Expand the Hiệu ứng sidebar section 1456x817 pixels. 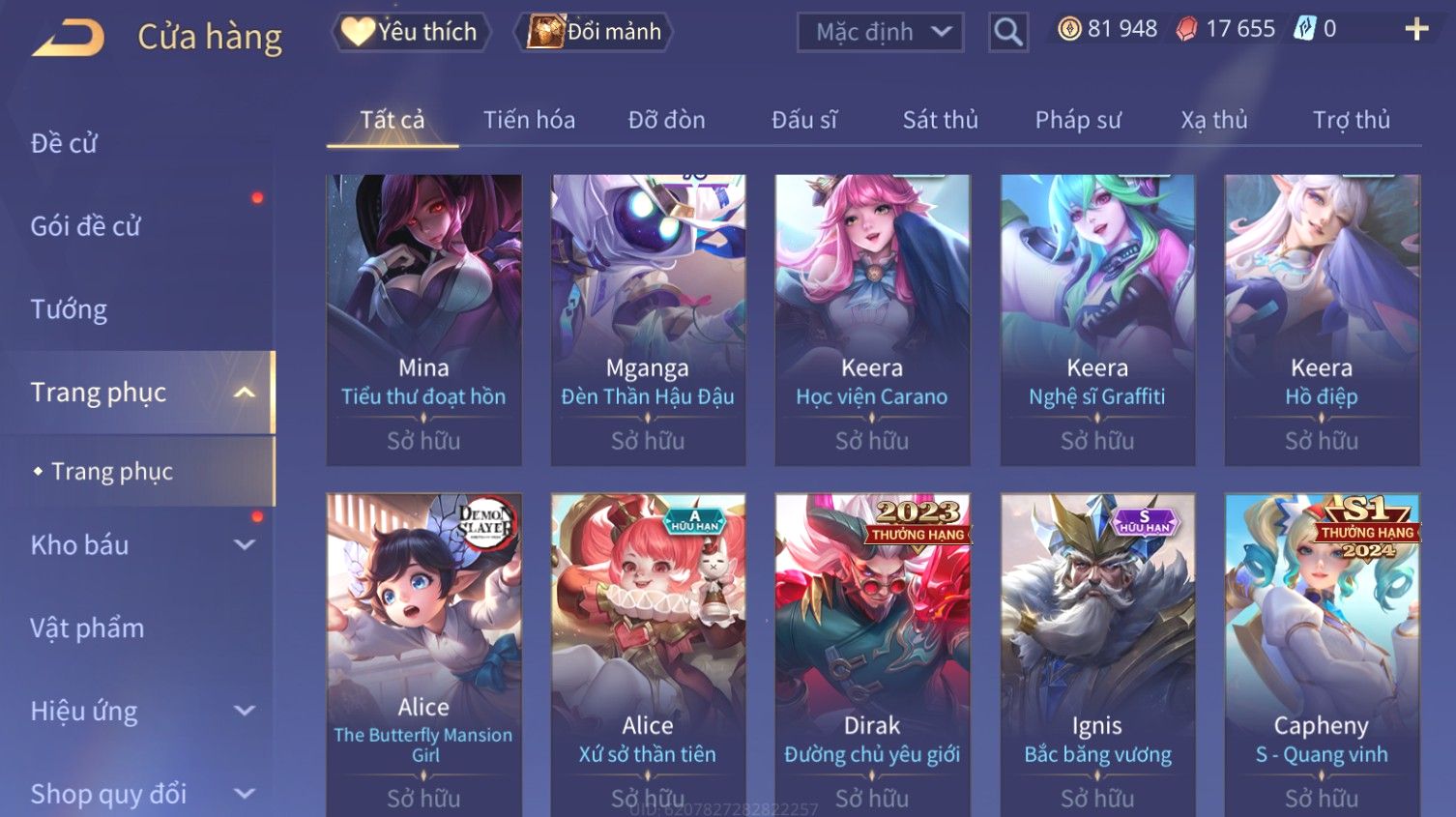[245, 711]
